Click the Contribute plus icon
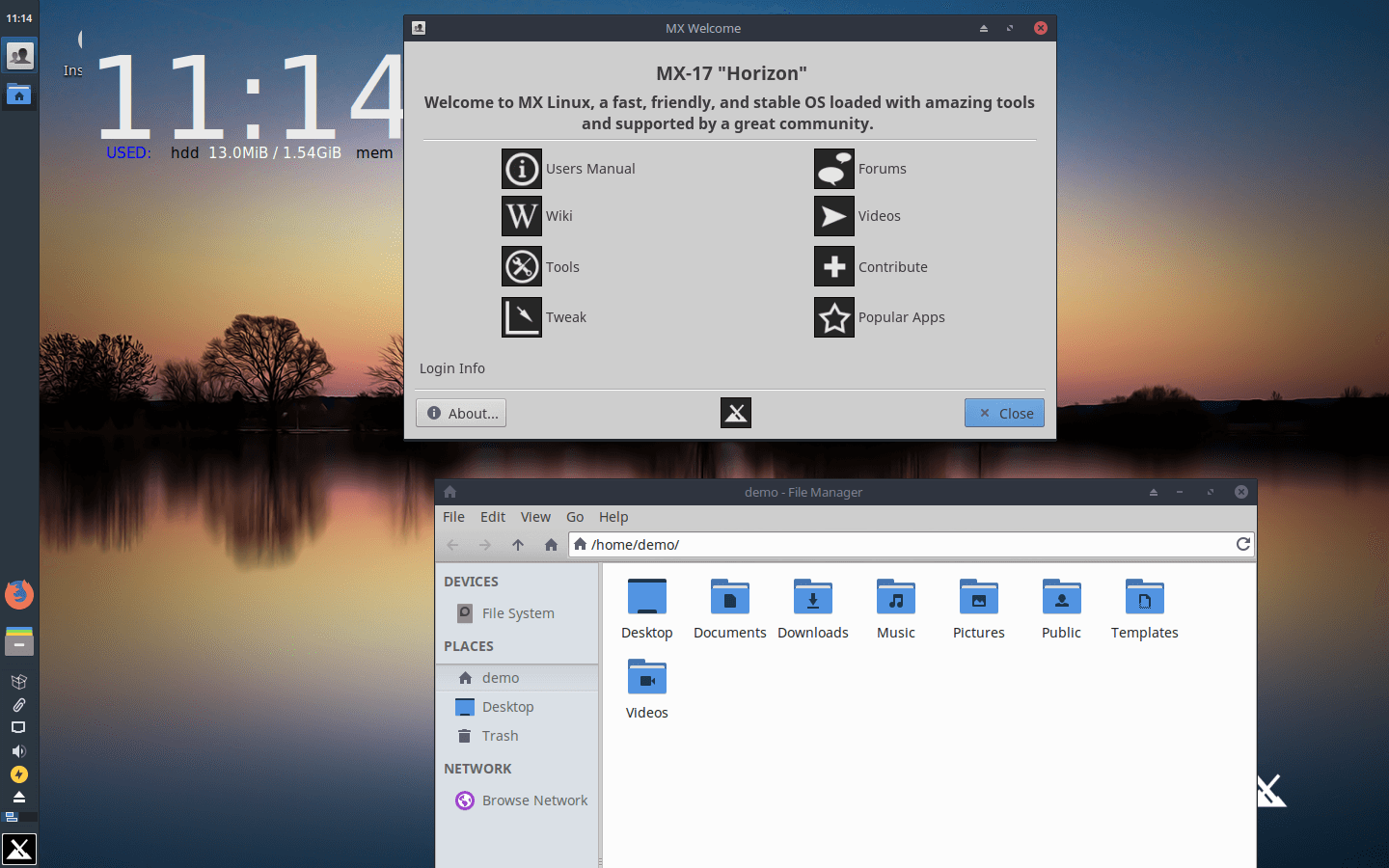The width and height of the screenshot is (1389, 868). coord(834,266)
